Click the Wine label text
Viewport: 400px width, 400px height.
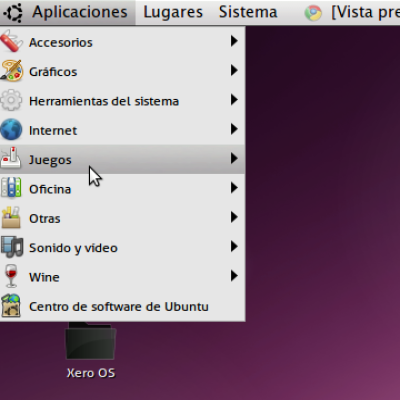(44, 277)
